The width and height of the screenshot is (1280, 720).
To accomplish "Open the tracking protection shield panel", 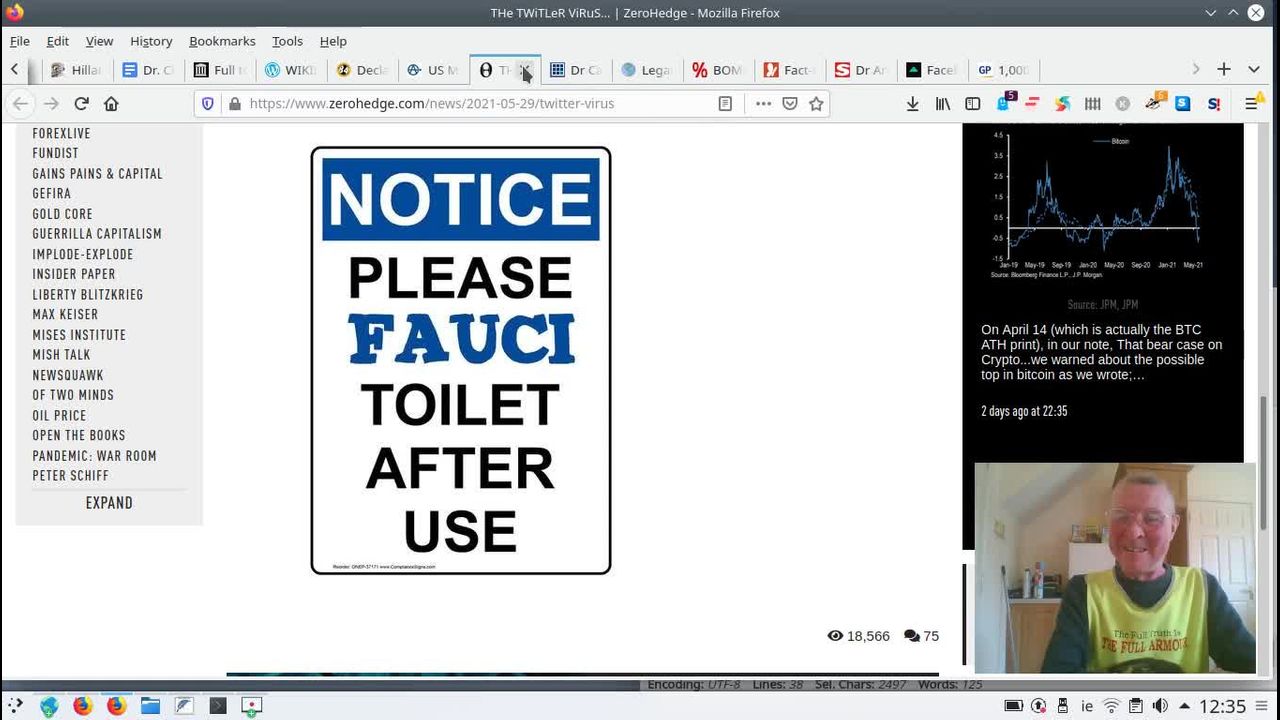I will 208,103.
